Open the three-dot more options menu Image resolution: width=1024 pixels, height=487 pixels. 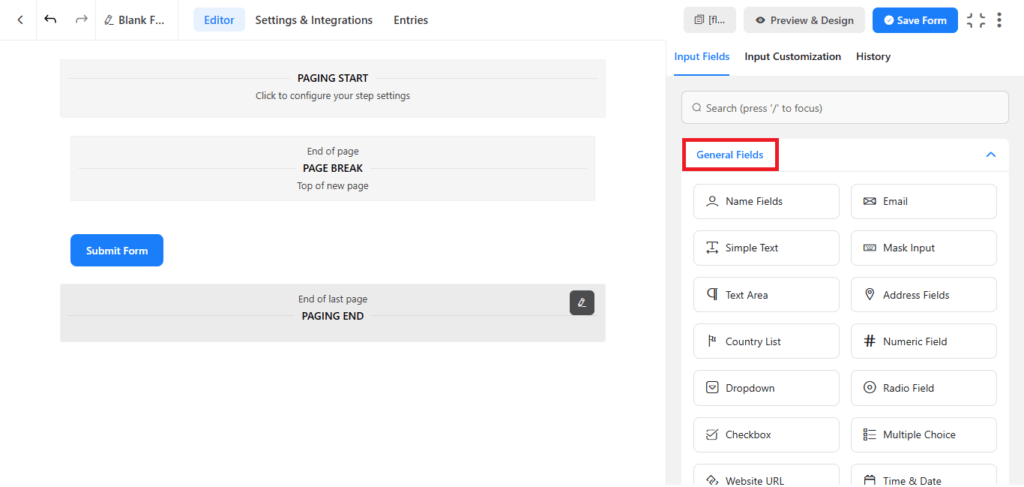[999, 20]
